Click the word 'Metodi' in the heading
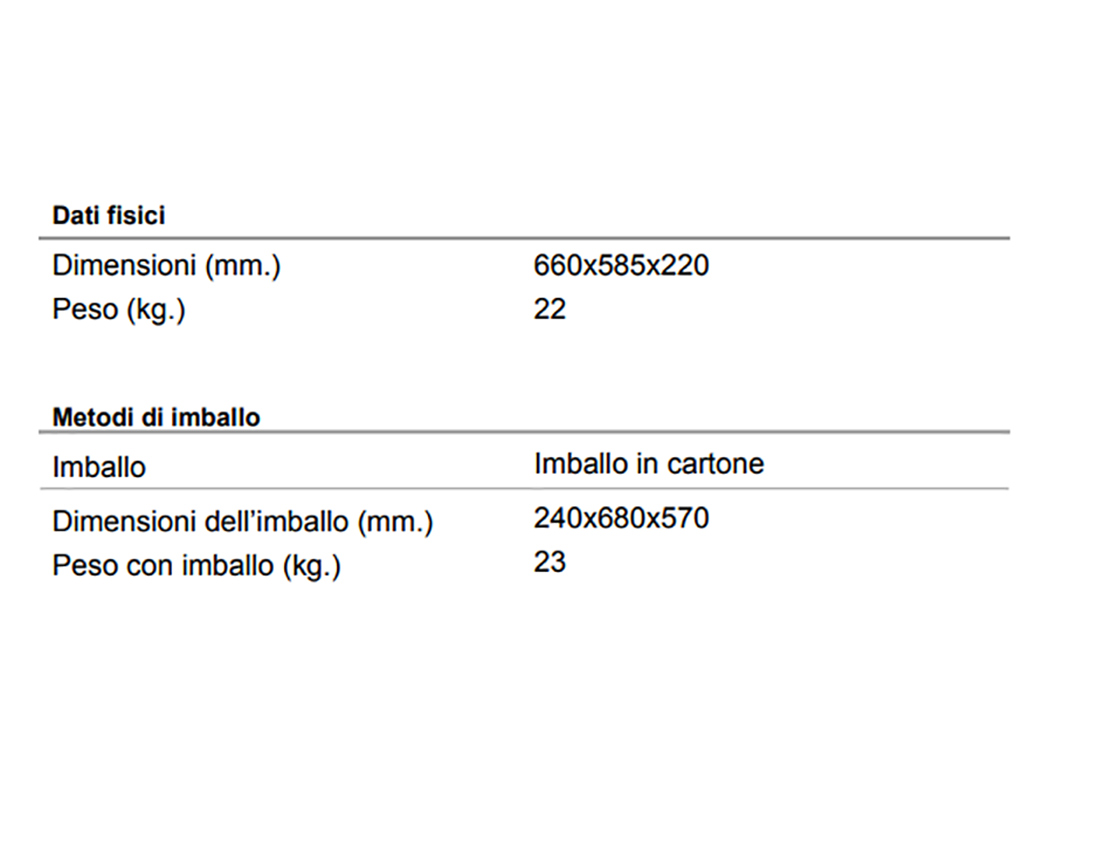The width and height of the screenshot is (1110, 850). [x=93, y=418]
